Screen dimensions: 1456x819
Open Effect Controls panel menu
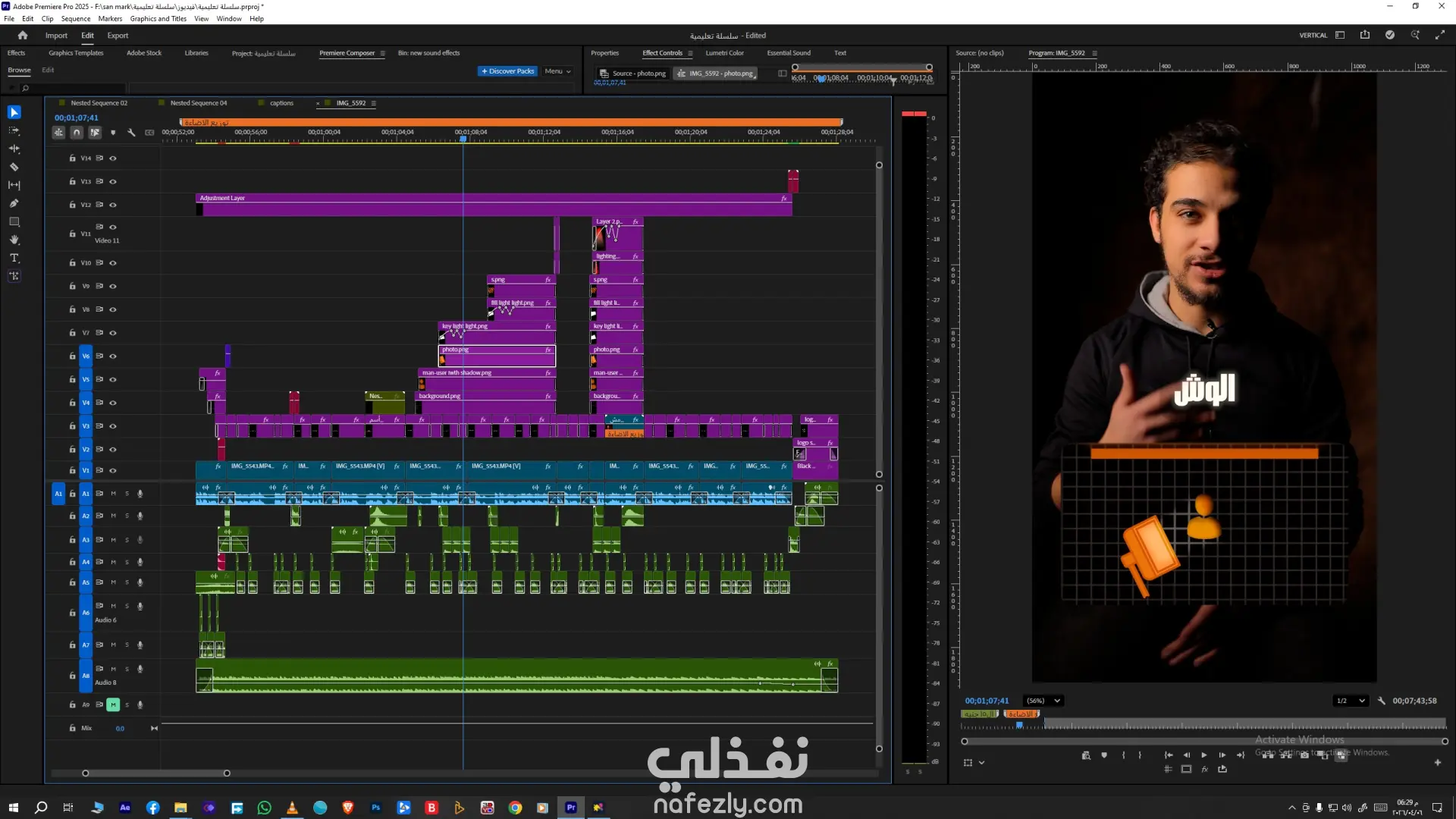coord(690,53)
